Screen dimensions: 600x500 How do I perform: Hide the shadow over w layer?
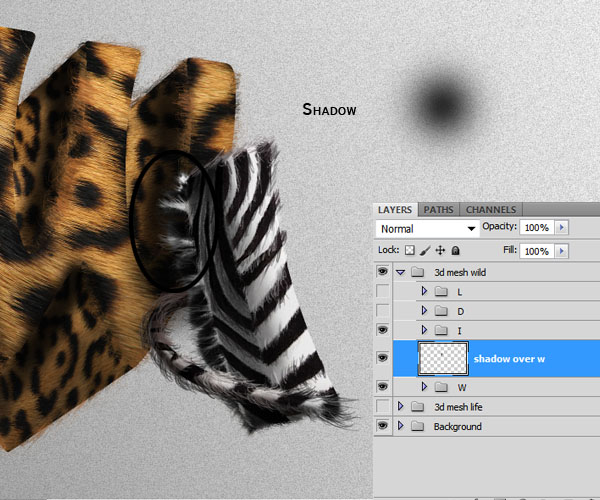point(382,358)
